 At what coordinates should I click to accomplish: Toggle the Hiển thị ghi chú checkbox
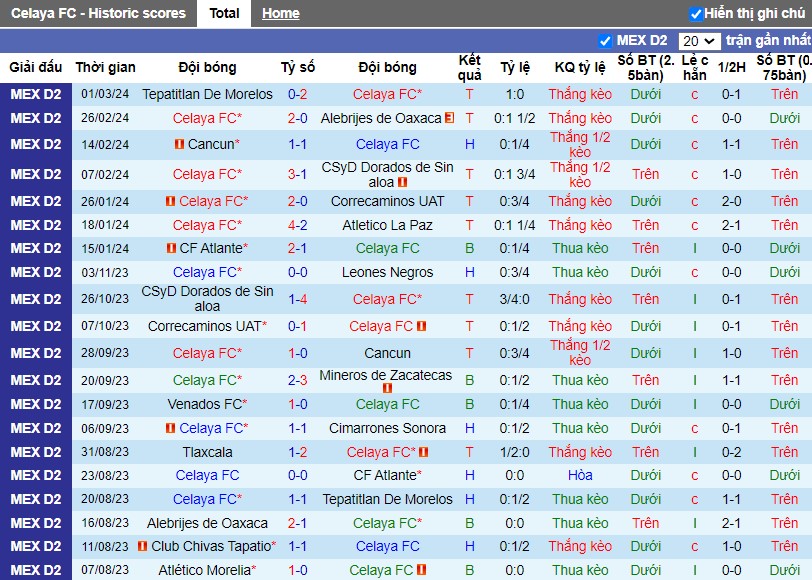695,13
